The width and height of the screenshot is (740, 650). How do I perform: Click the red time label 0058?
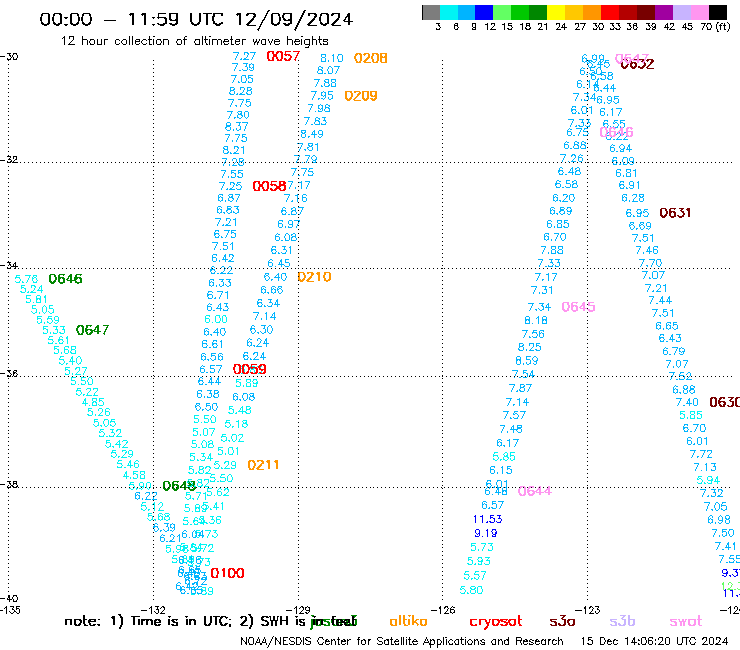coord(269,186)
